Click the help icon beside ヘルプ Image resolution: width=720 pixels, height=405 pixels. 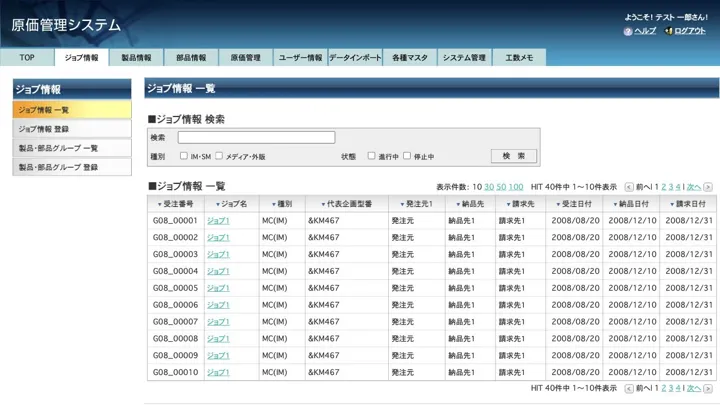628,31
